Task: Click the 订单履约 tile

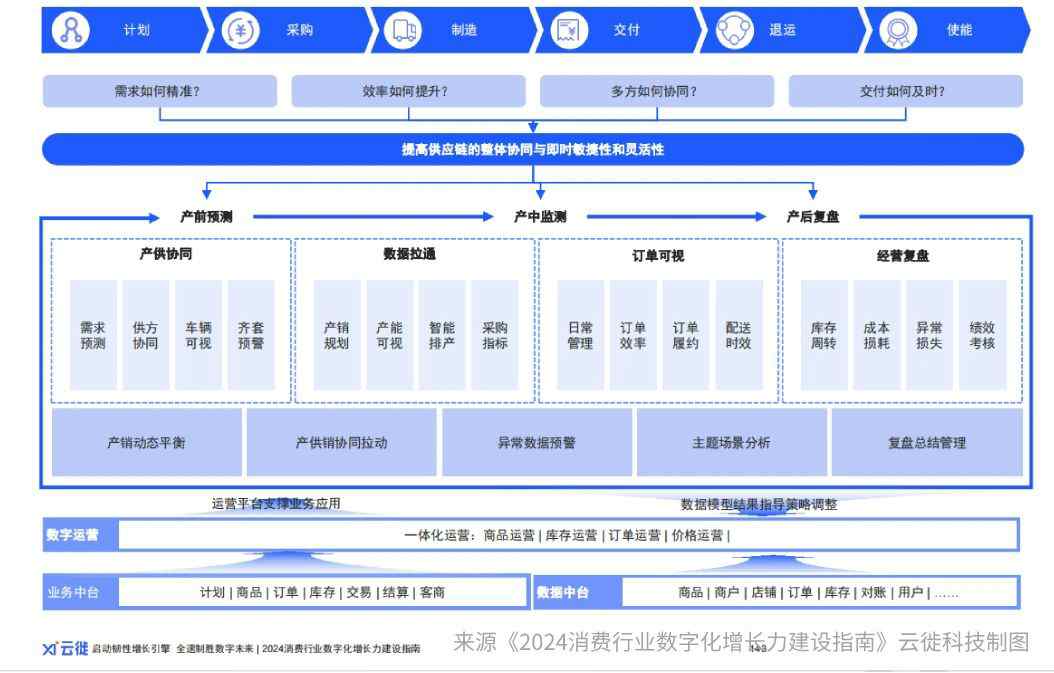Action: (686, 336)
